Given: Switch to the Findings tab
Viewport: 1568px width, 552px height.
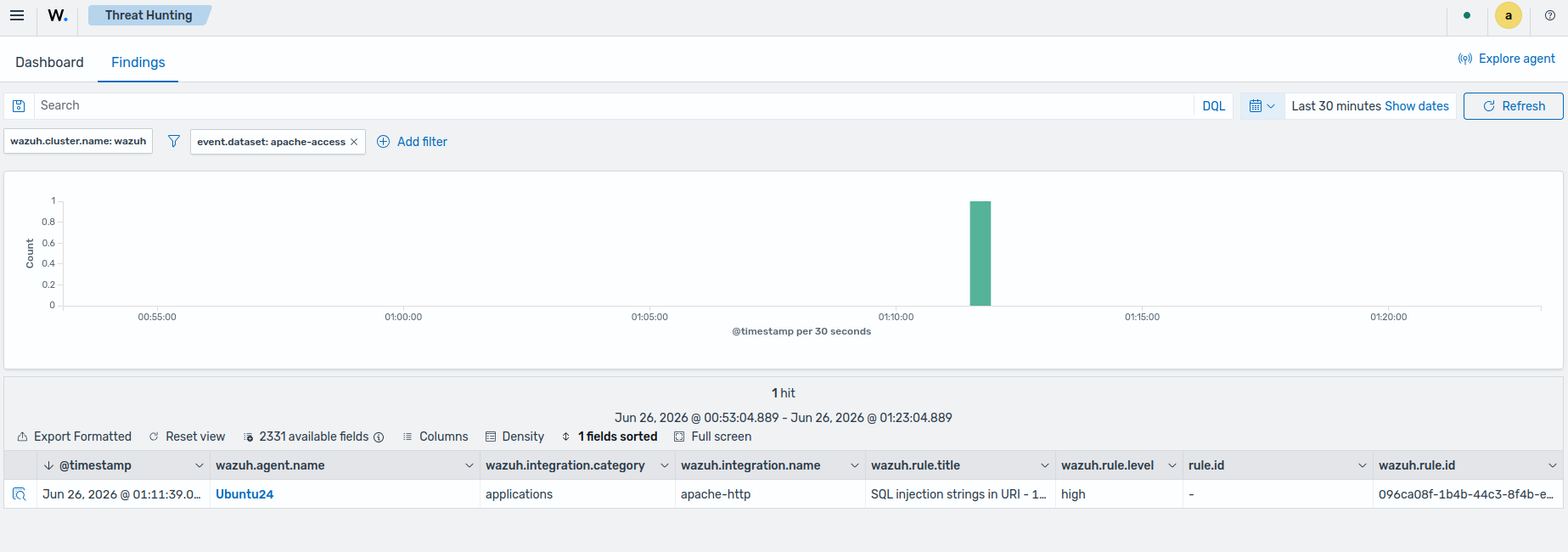Looking at the screenshot, I should (x=138, y=62).
